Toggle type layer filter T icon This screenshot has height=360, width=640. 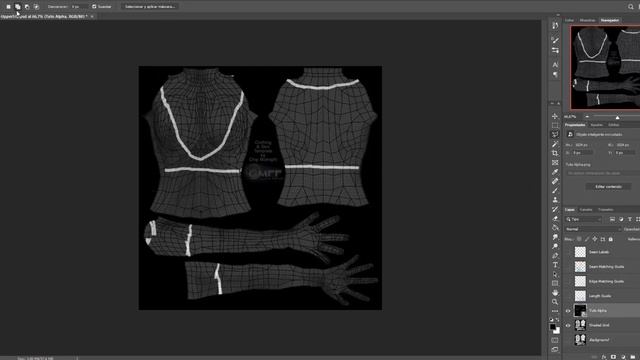[630, 220]
